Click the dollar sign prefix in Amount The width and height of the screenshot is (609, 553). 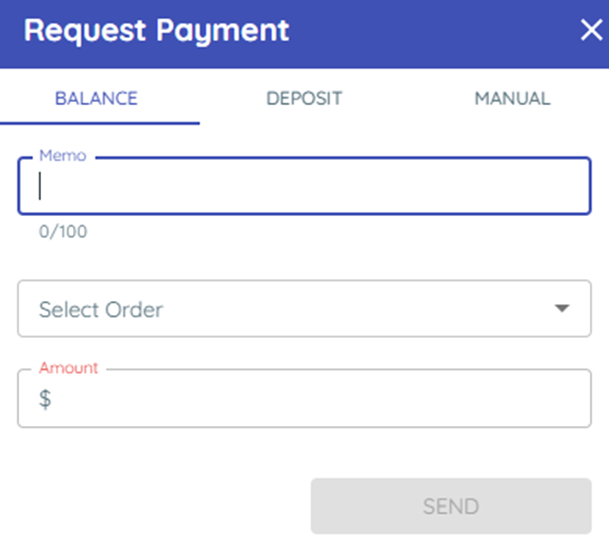45,399
